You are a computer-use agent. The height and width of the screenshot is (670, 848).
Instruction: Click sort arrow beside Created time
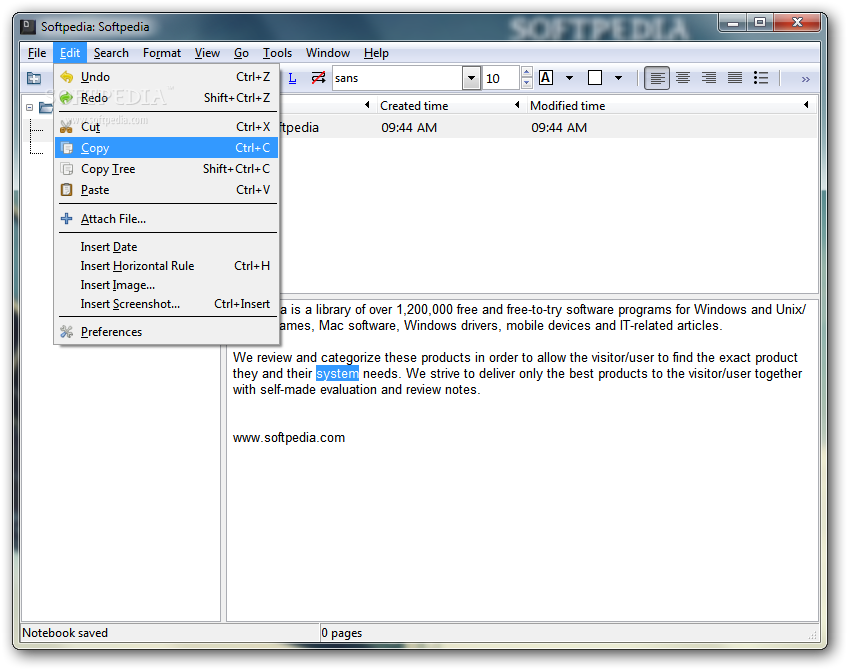(367, 105)
